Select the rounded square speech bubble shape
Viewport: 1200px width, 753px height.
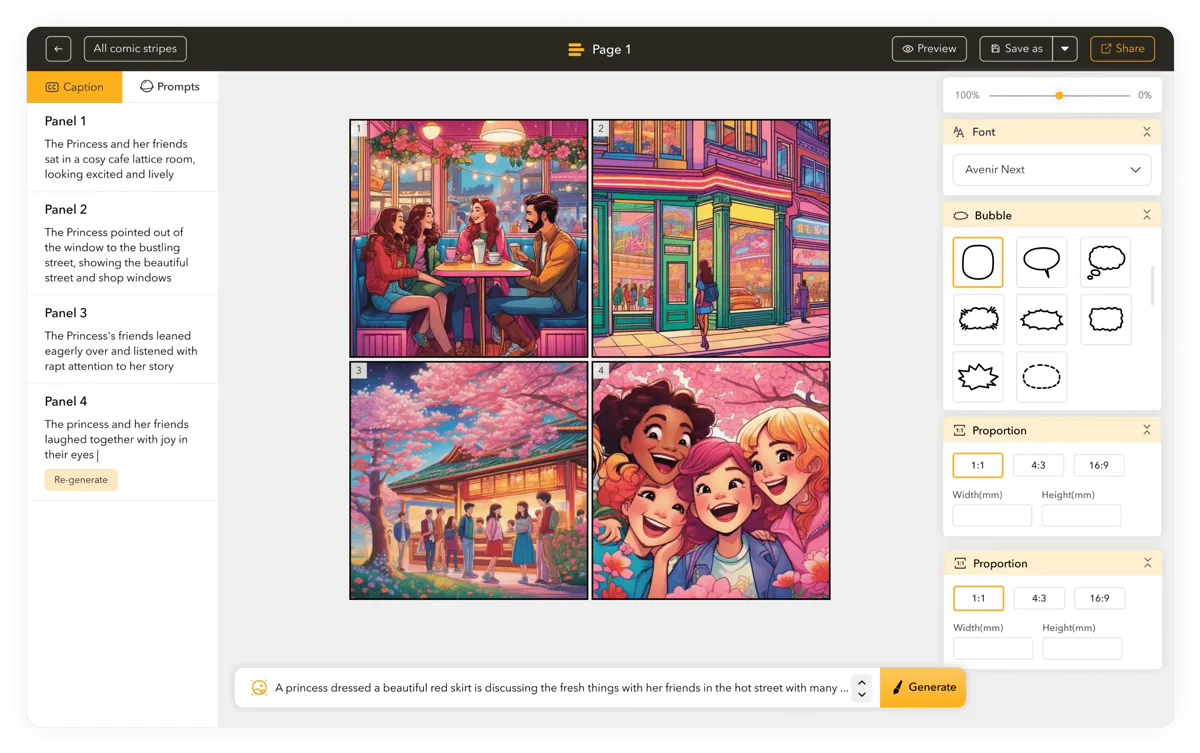click(x=978, y=262)
